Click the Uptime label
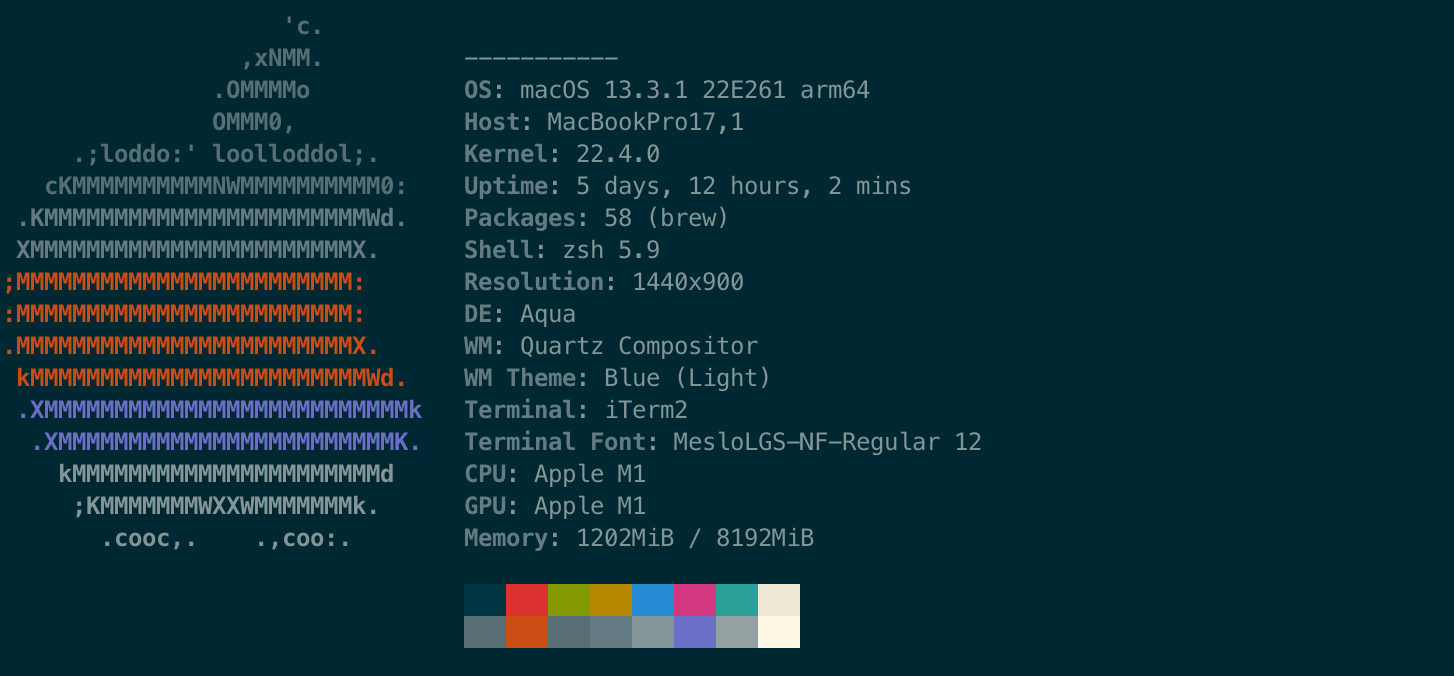Screen dimensions: 1454x676 pyautogui.click(x=512, y=187)
